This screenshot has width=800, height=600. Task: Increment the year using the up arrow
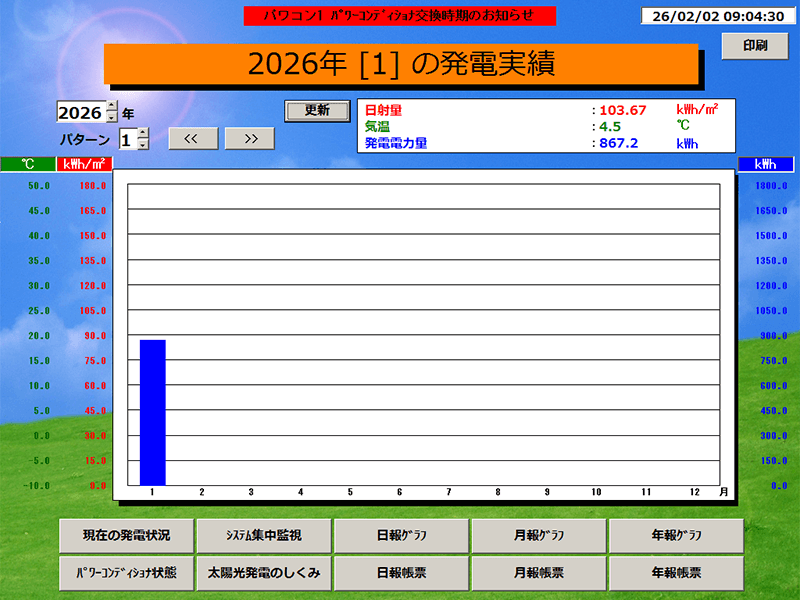pos(112,107)
